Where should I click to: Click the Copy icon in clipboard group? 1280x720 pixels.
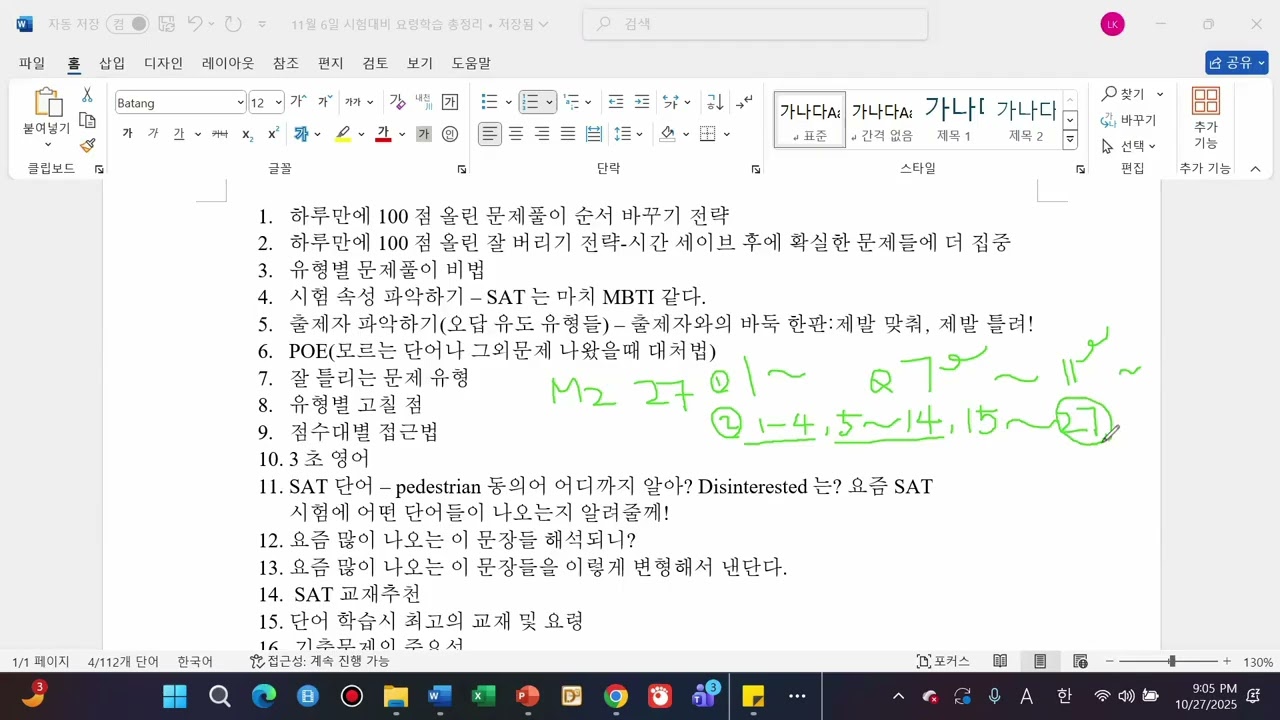click(x=87, y=120)
